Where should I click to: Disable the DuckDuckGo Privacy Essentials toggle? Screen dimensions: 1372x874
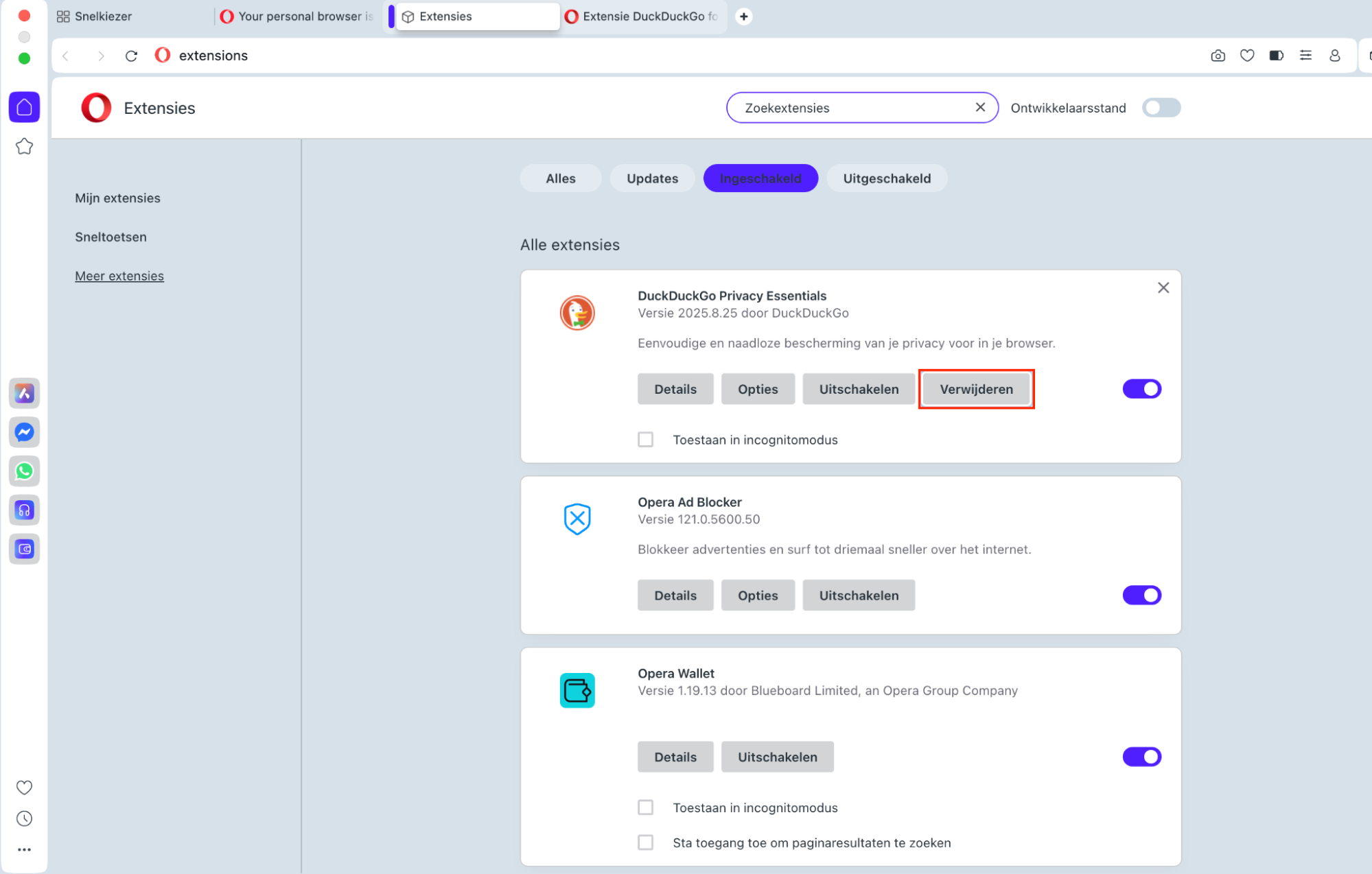(1141, 389)
